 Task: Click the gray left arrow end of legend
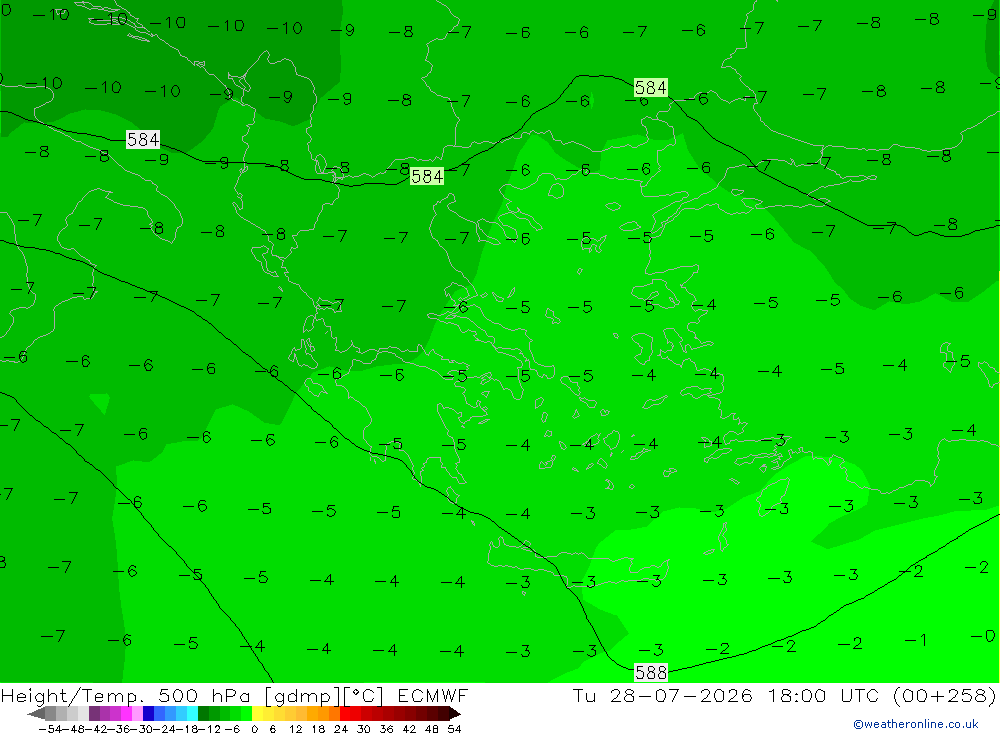[36, 713]
